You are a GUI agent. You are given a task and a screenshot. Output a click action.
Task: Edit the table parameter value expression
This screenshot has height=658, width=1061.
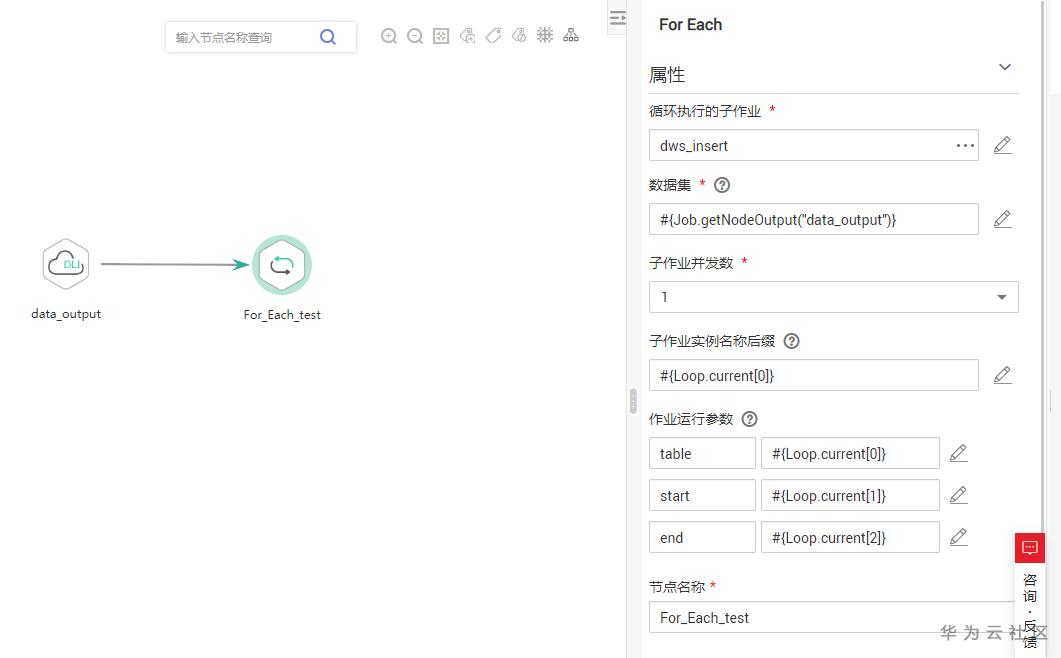pos(958,454)
